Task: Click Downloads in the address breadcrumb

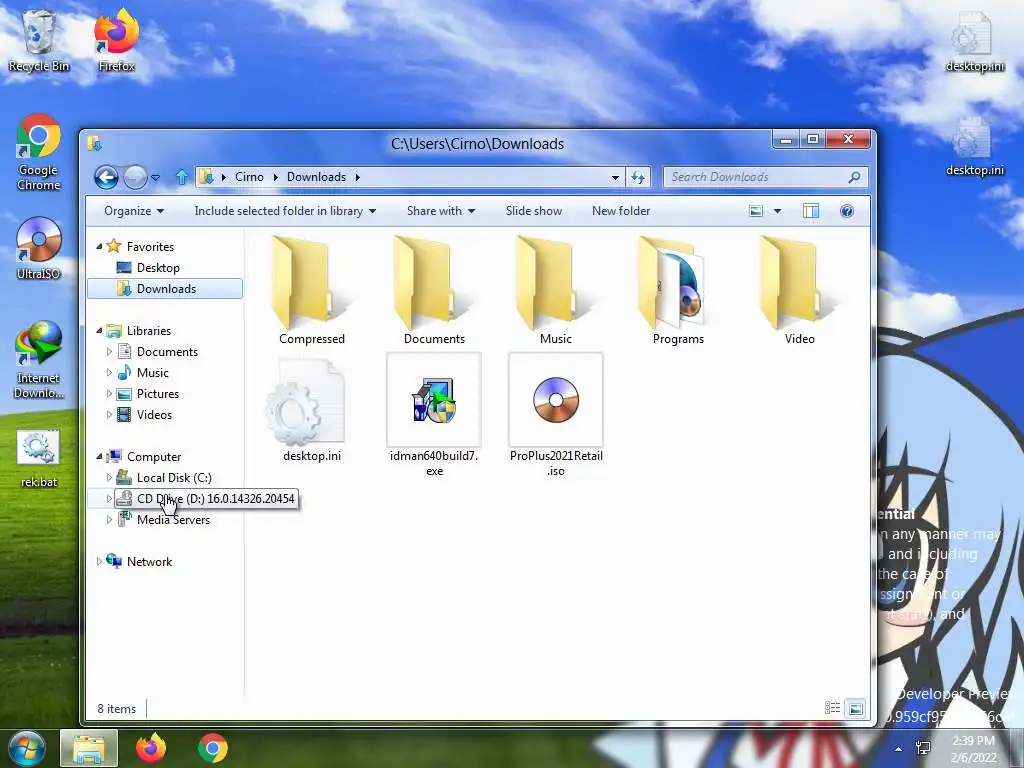Action: (x=316, y=177)
